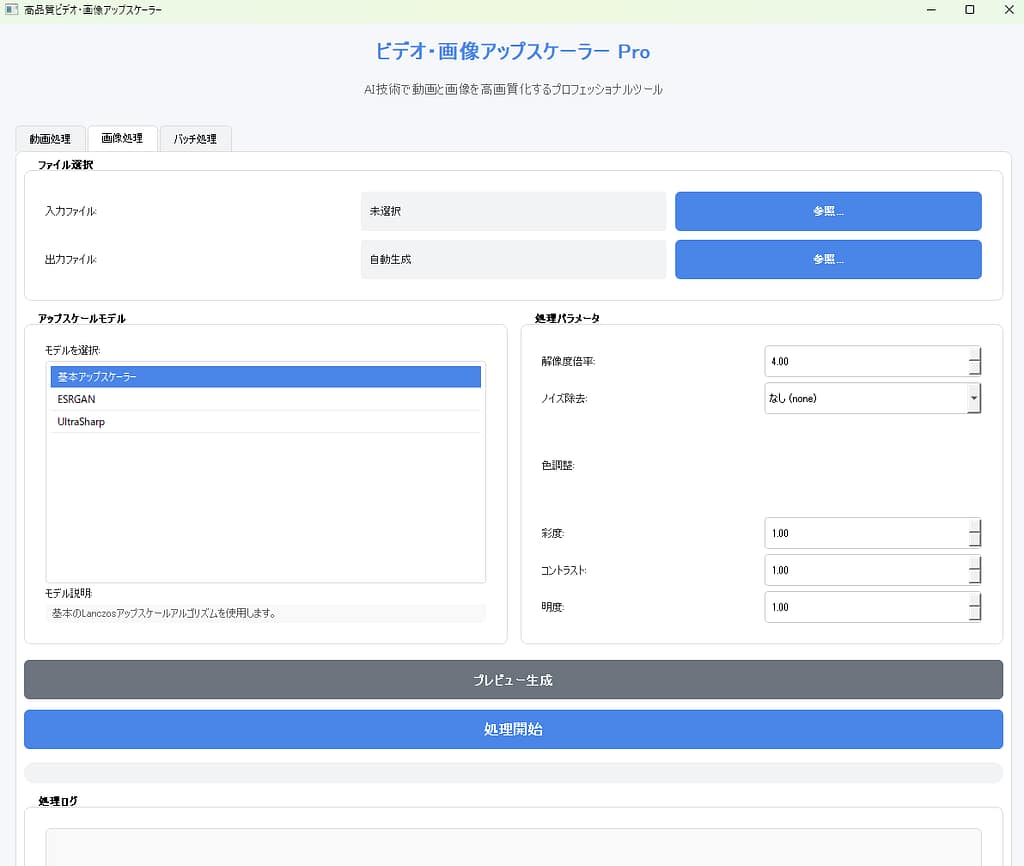Click inside the 処理ログ text area

[x=513, y=846]
